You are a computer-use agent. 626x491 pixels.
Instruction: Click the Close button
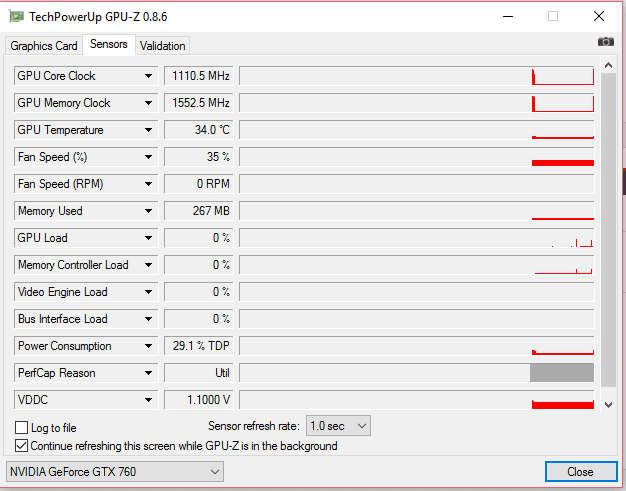coord(581,472)
